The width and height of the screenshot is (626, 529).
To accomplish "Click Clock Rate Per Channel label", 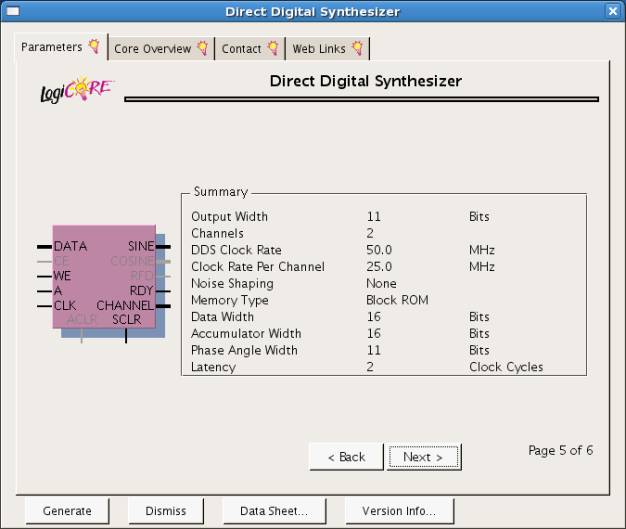I will pos(258,267).
